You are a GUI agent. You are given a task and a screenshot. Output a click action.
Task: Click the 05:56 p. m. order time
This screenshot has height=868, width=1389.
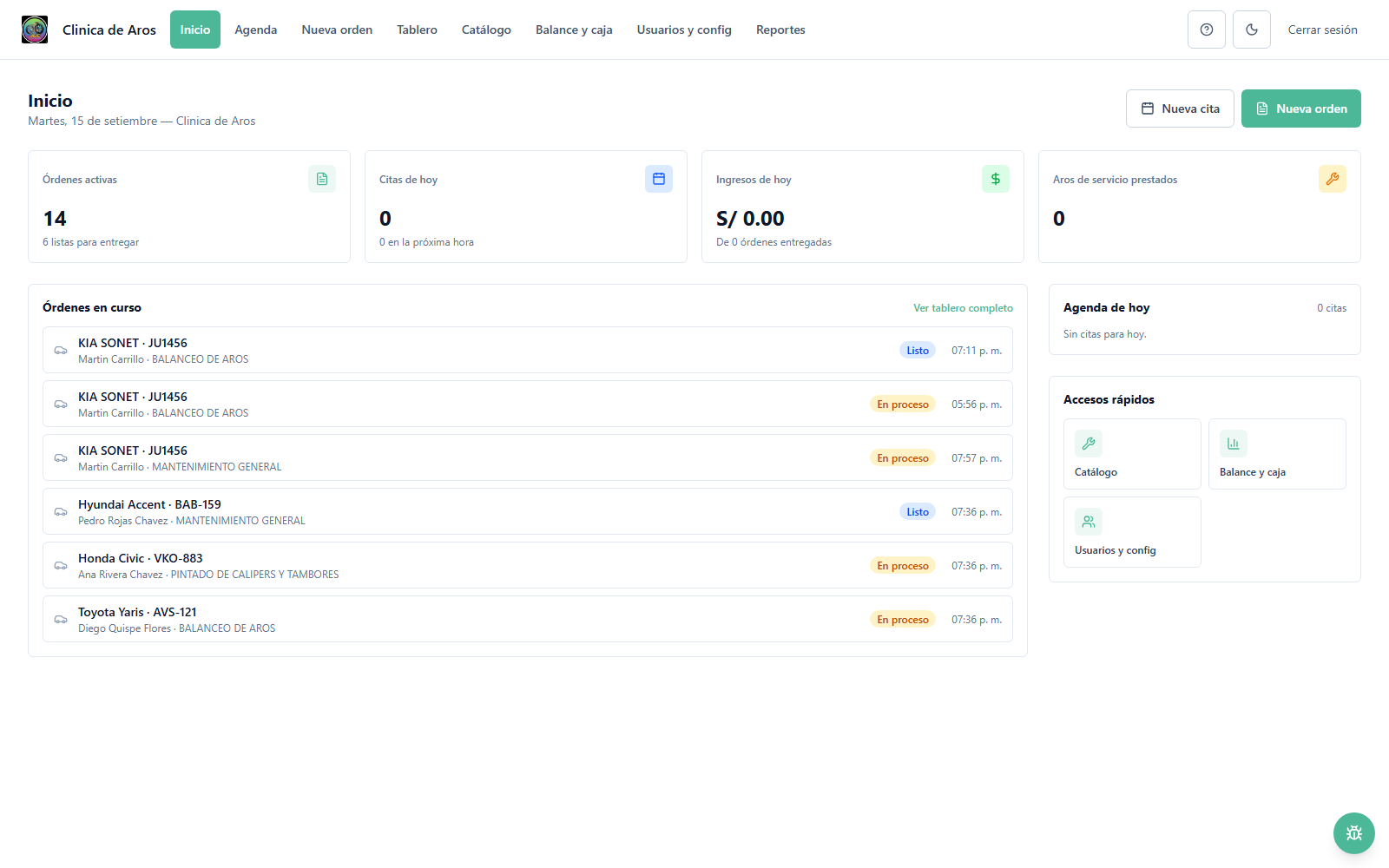tap(977, 404)
